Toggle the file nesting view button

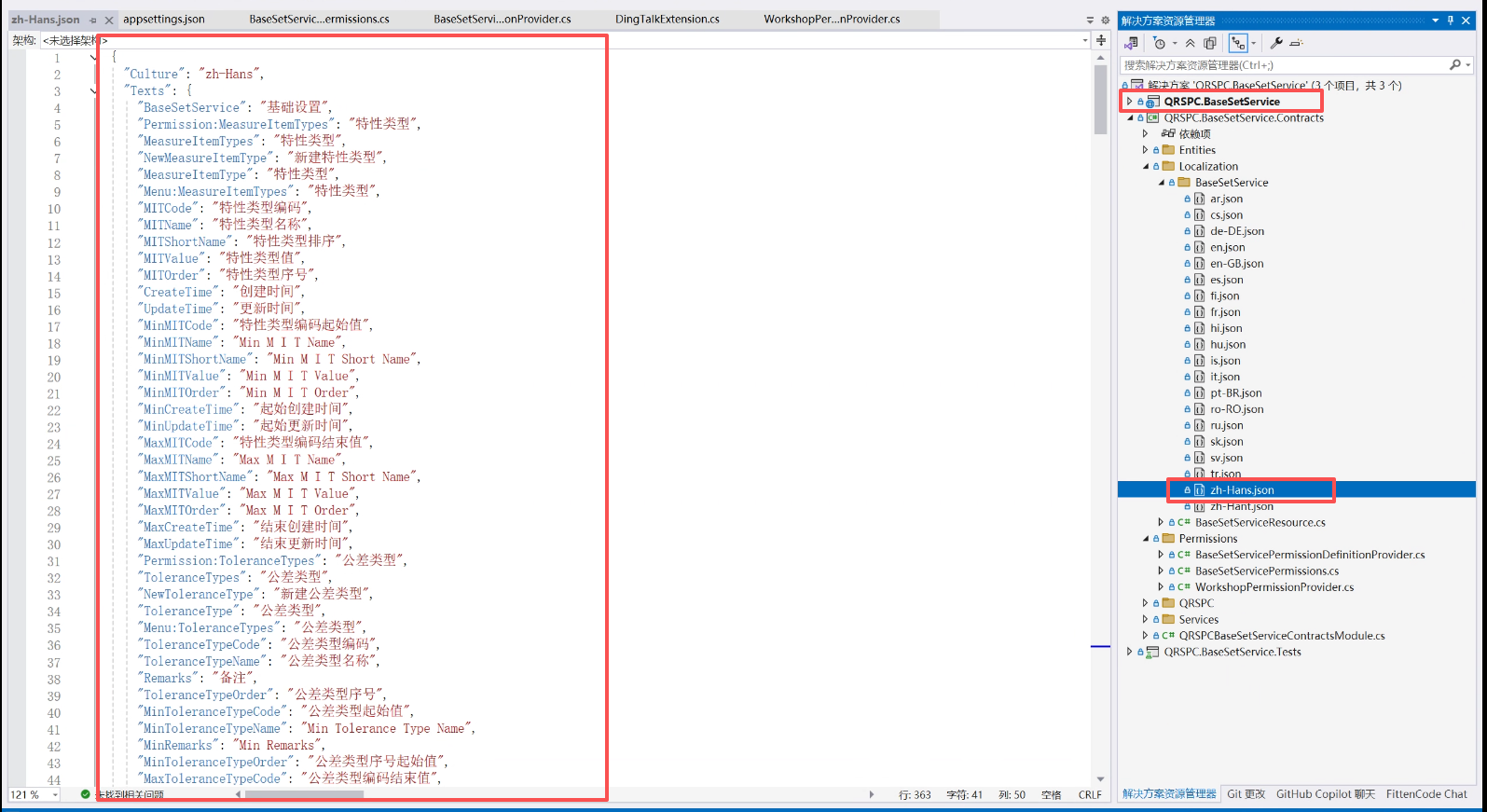[1238, 43]
